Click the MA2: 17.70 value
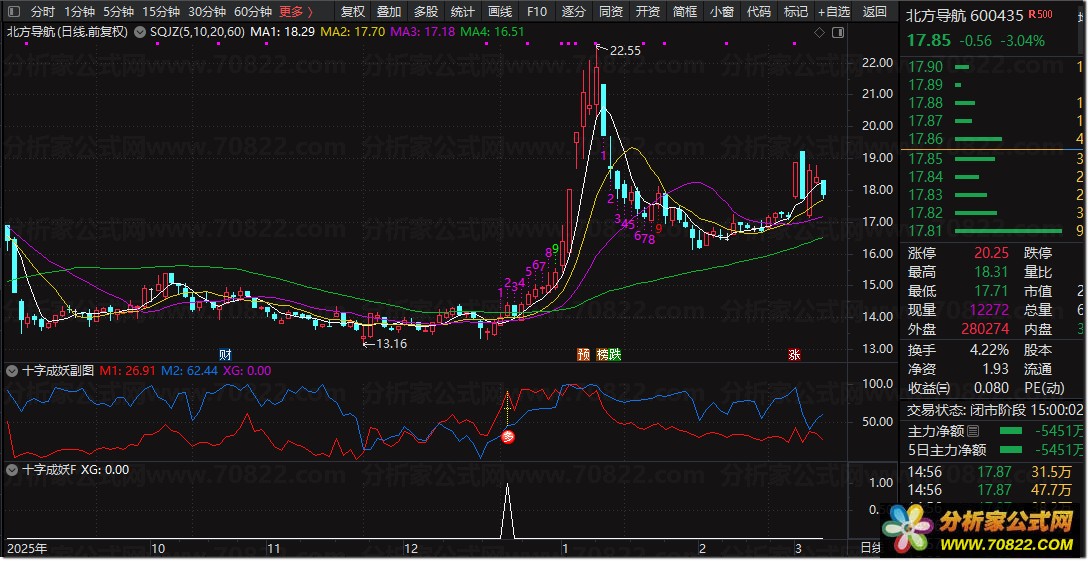The width and height of the screenshot is (1090, 561). point(353,31)
